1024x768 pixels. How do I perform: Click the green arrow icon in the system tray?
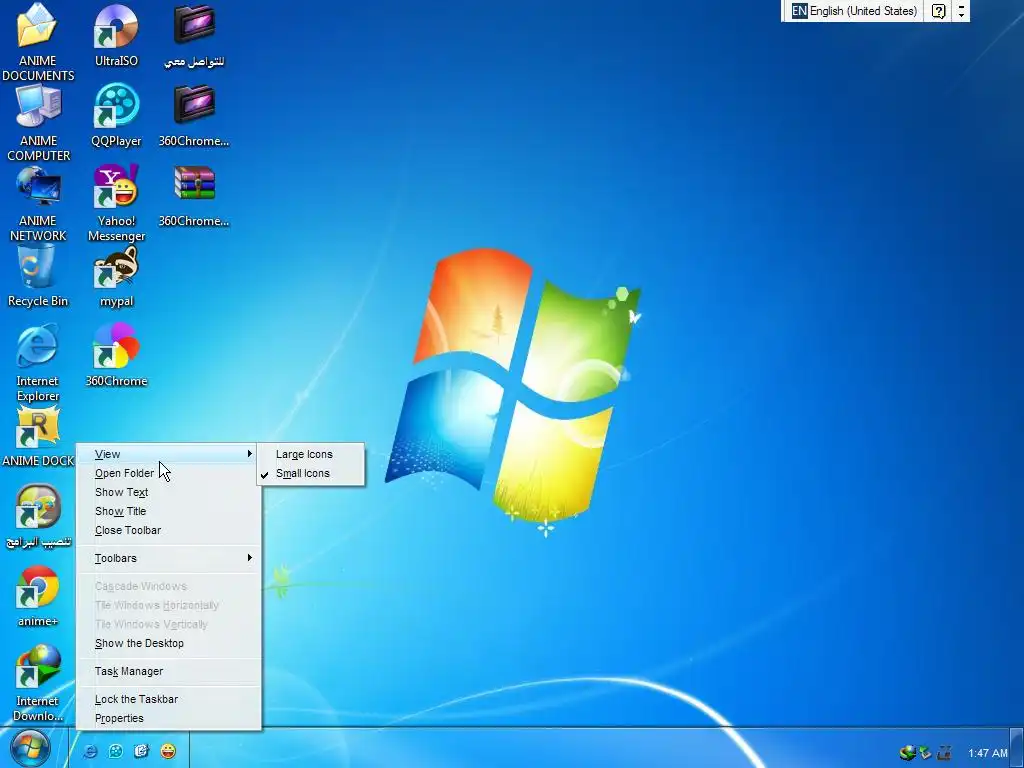(x=925, y=753)
